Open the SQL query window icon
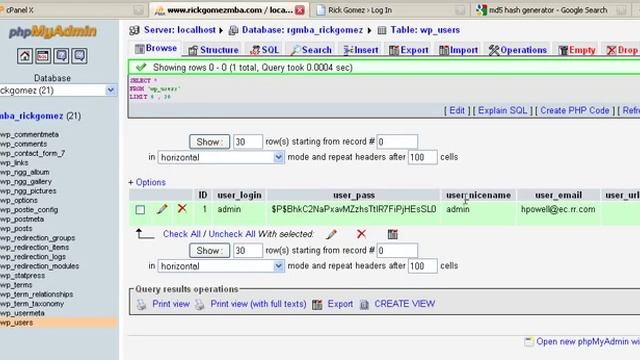Viewport: 640px width, 360px height. (x=43, y=56)
